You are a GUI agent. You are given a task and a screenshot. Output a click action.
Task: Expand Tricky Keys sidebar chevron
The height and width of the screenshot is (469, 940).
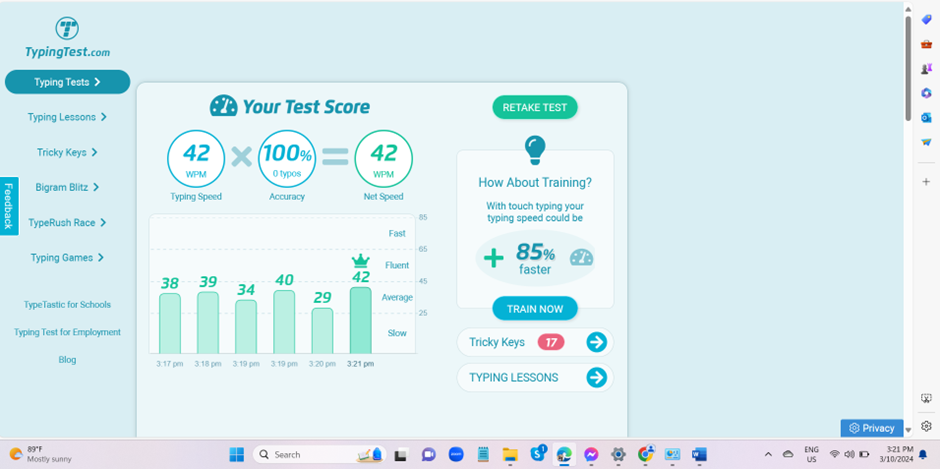click(94, 152)
